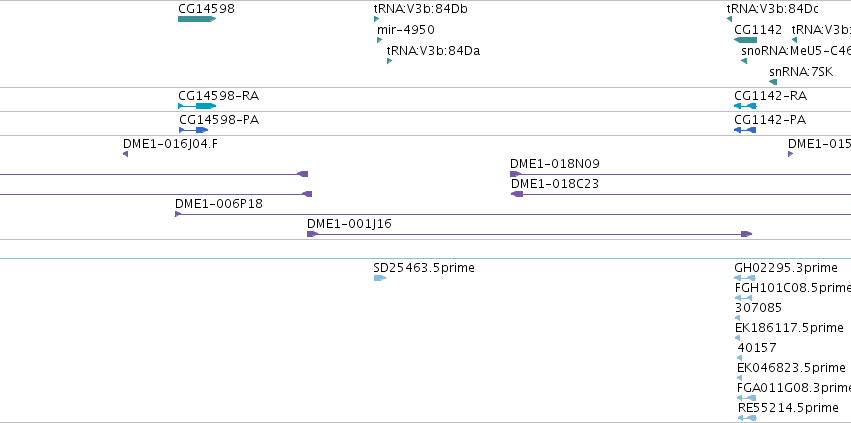This screenshot has width=851, height=423.
Task: Click the snRNA:7SK label text
Action: point(801,72)
